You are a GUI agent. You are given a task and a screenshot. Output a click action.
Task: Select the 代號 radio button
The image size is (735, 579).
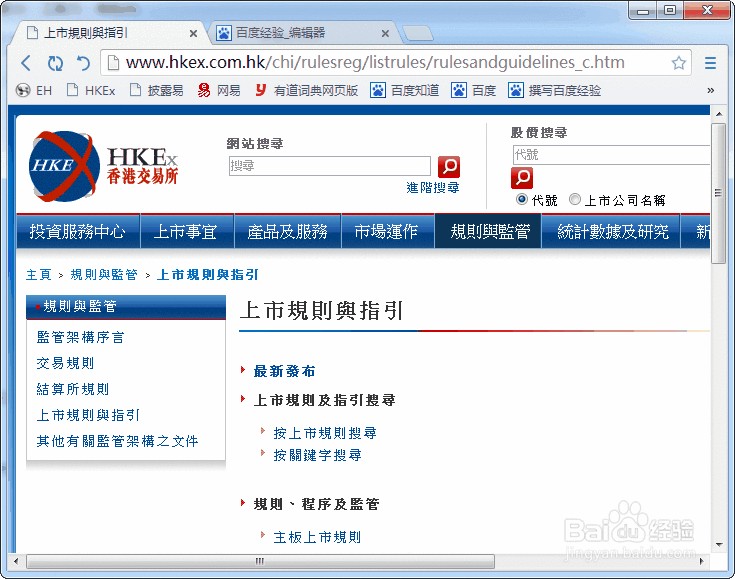522,199
